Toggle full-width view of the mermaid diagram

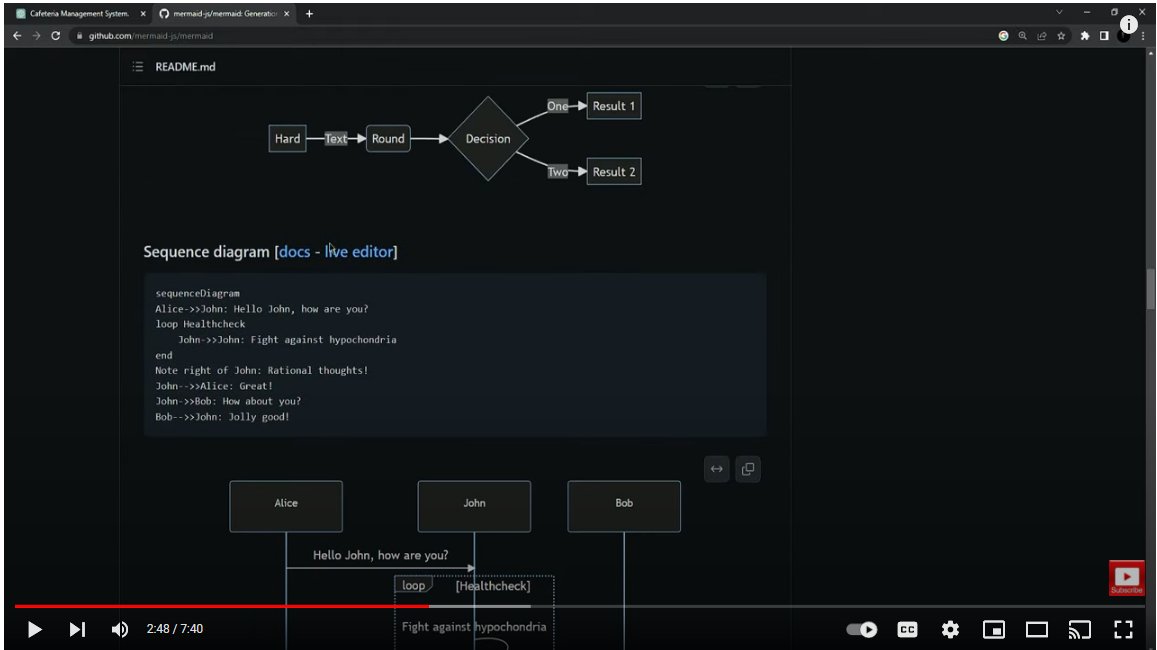[x=716, y=469]
